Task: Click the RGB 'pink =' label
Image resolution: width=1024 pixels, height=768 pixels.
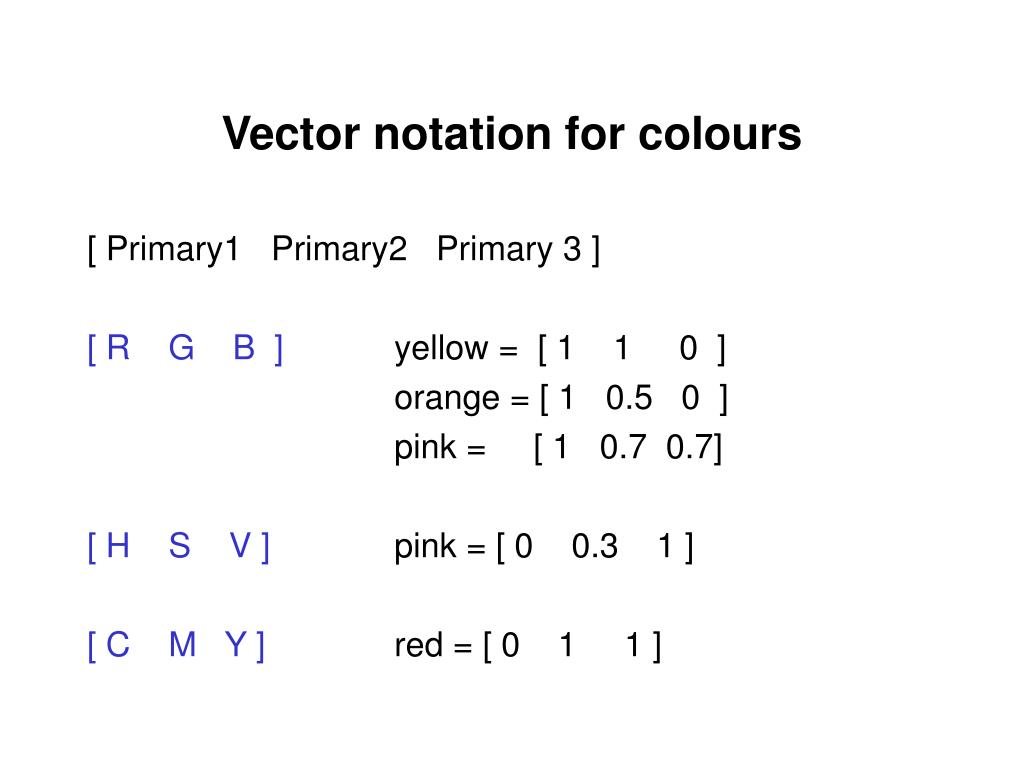Action: click(x=440, y=449)
